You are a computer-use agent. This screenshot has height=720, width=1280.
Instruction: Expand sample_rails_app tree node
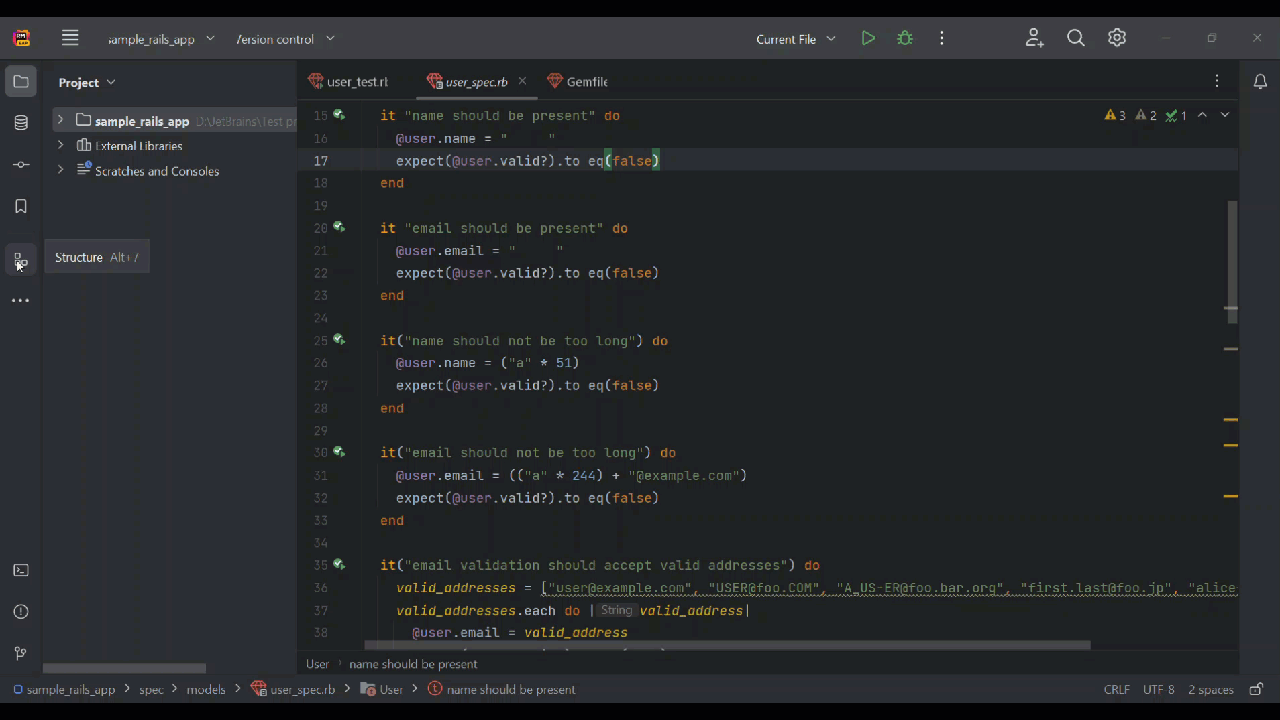(x=60, y=120)
